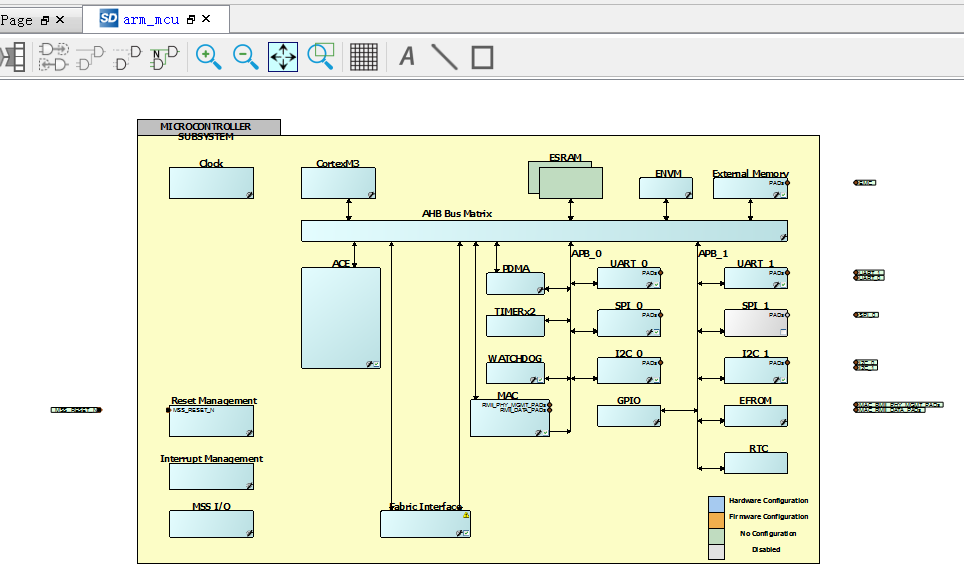This screenshot has height=582, width=964.
Task: Select the Zoom Window tool
Action: (320, 56)
